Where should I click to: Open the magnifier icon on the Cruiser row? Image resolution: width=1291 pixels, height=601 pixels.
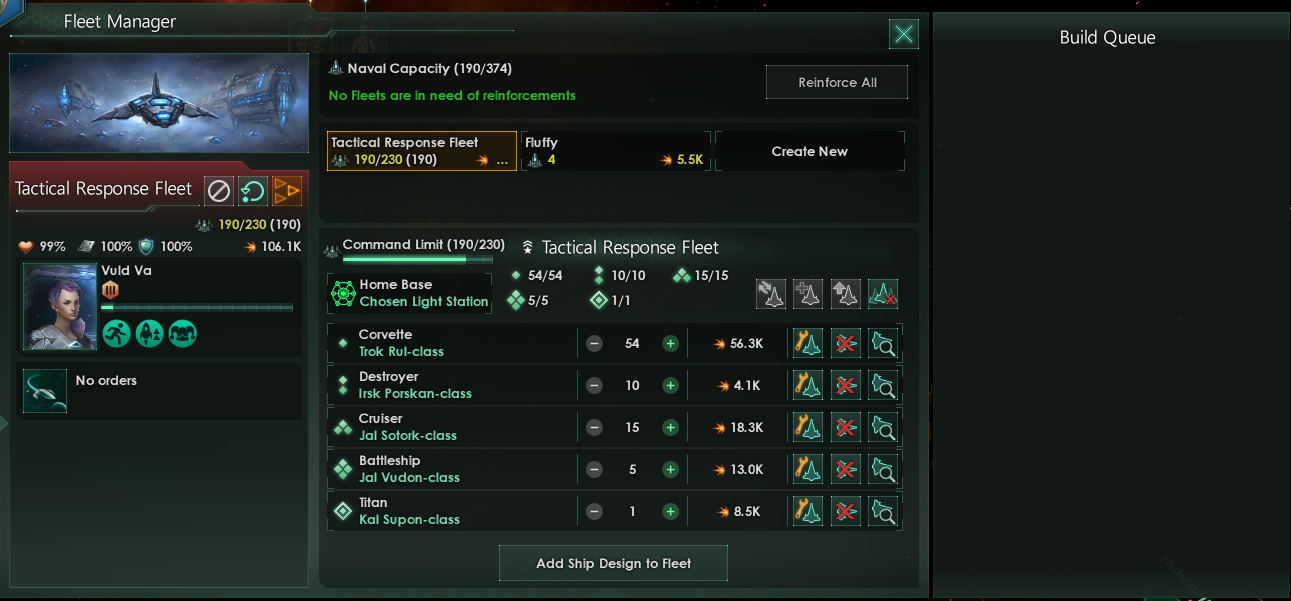click(883, 428)
